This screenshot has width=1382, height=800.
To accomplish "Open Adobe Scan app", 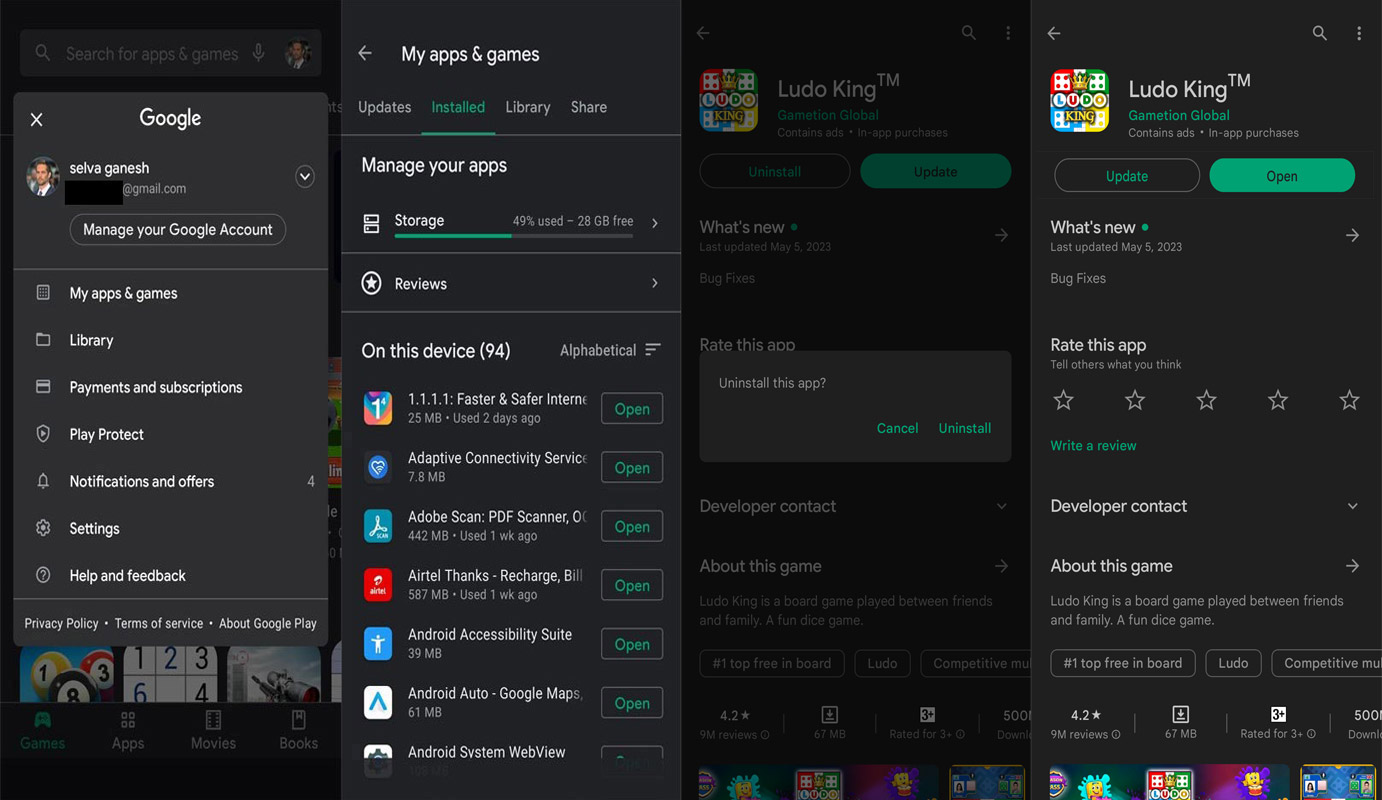I will pyautogui.click(x=632, y=527).
